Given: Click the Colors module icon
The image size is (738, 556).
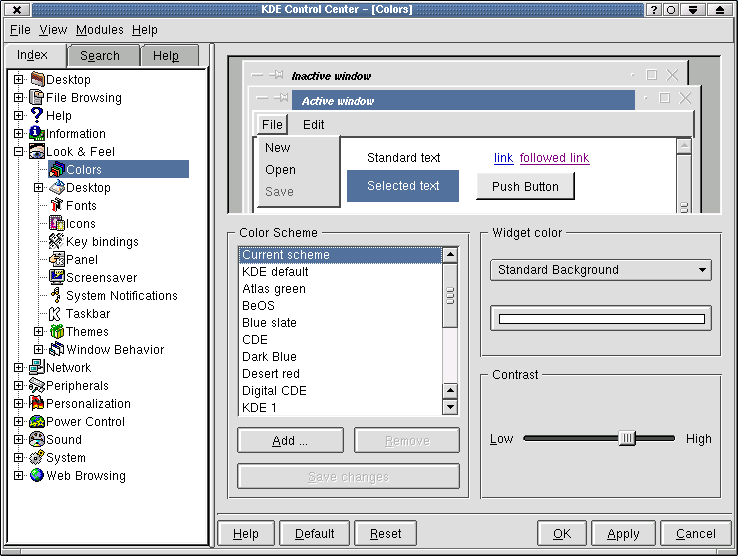Looking at the screenshot, I should click(x=57, y=169).
